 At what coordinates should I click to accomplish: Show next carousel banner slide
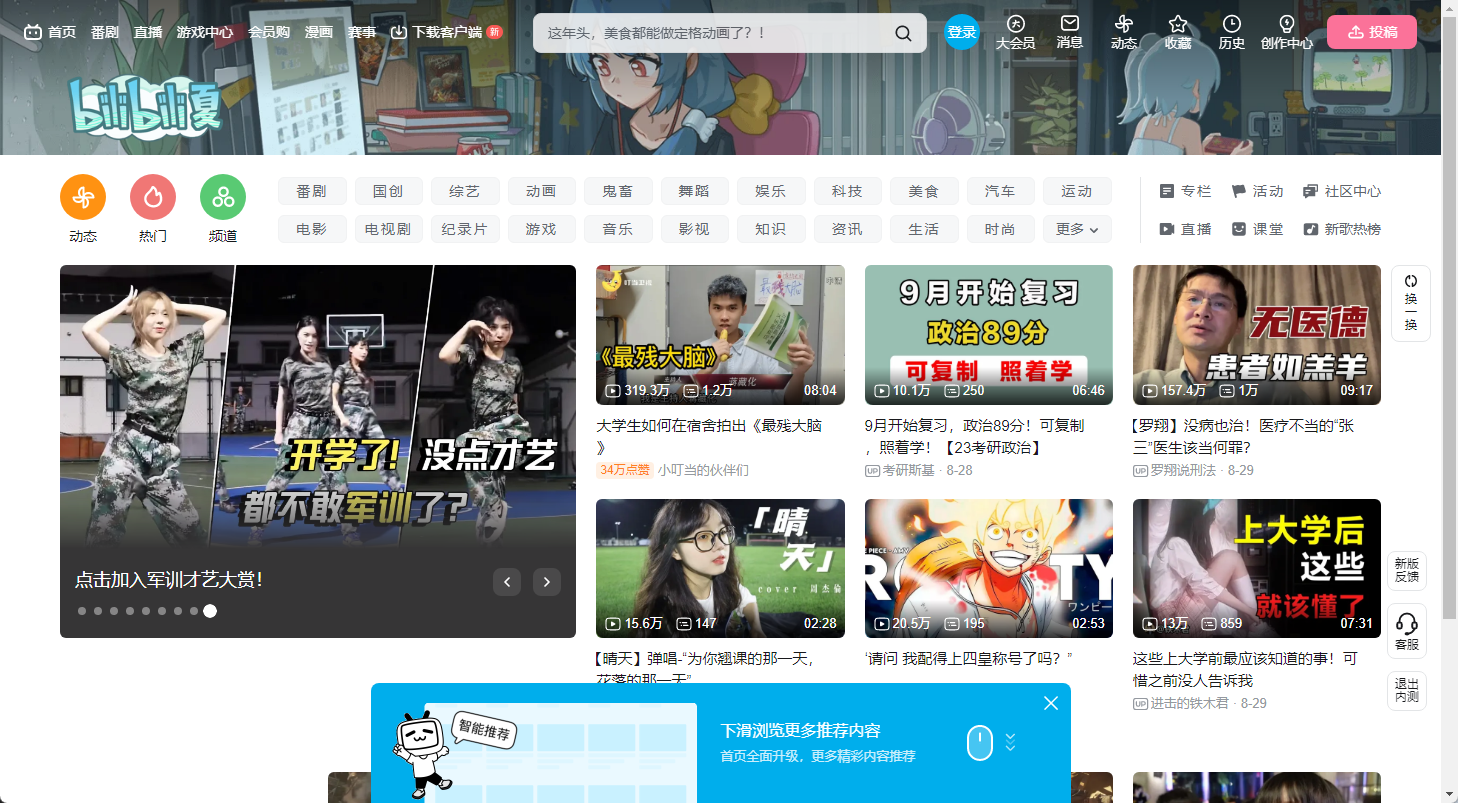pos(546,581)
